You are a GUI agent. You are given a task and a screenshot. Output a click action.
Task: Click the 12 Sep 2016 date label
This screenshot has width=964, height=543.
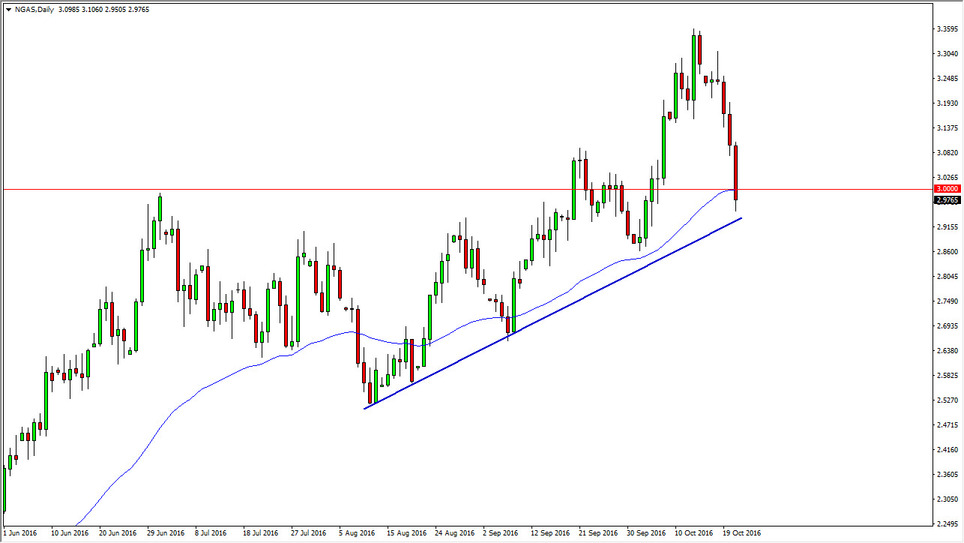[550, 533]
